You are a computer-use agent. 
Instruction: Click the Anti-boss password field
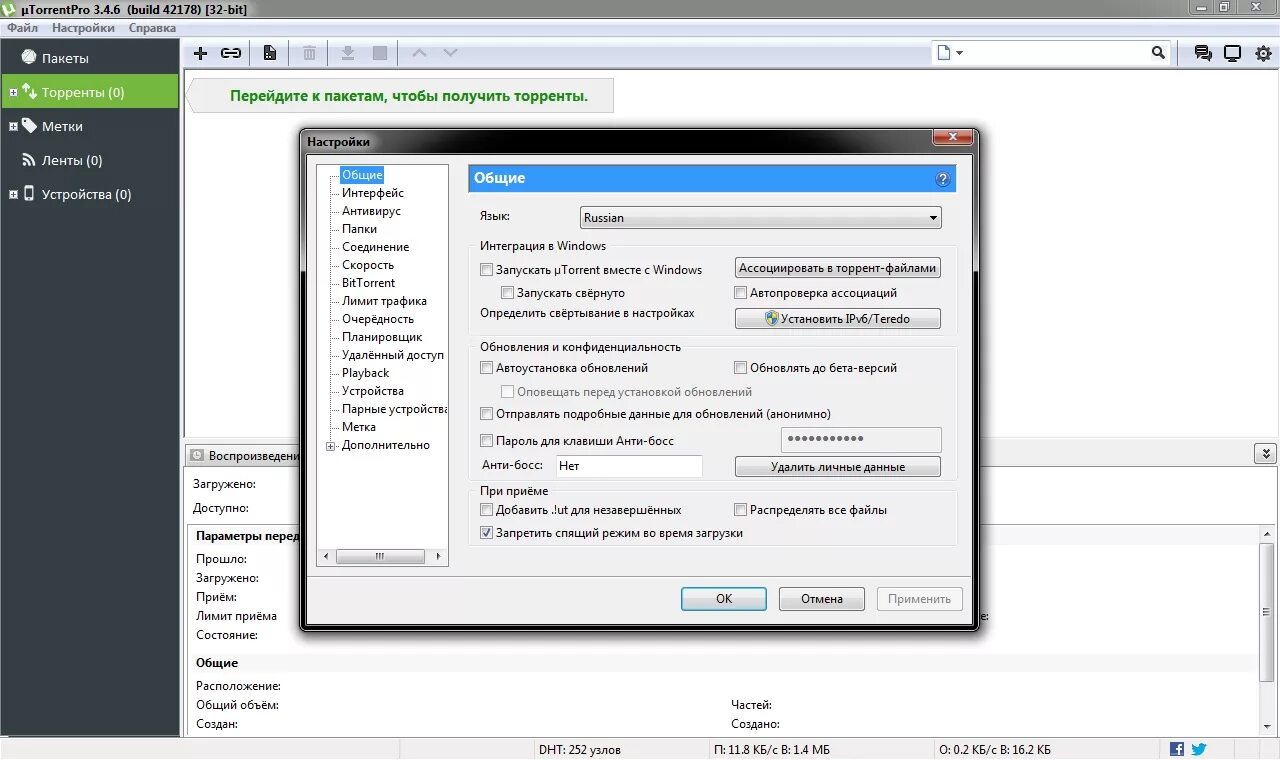[861, 440]
